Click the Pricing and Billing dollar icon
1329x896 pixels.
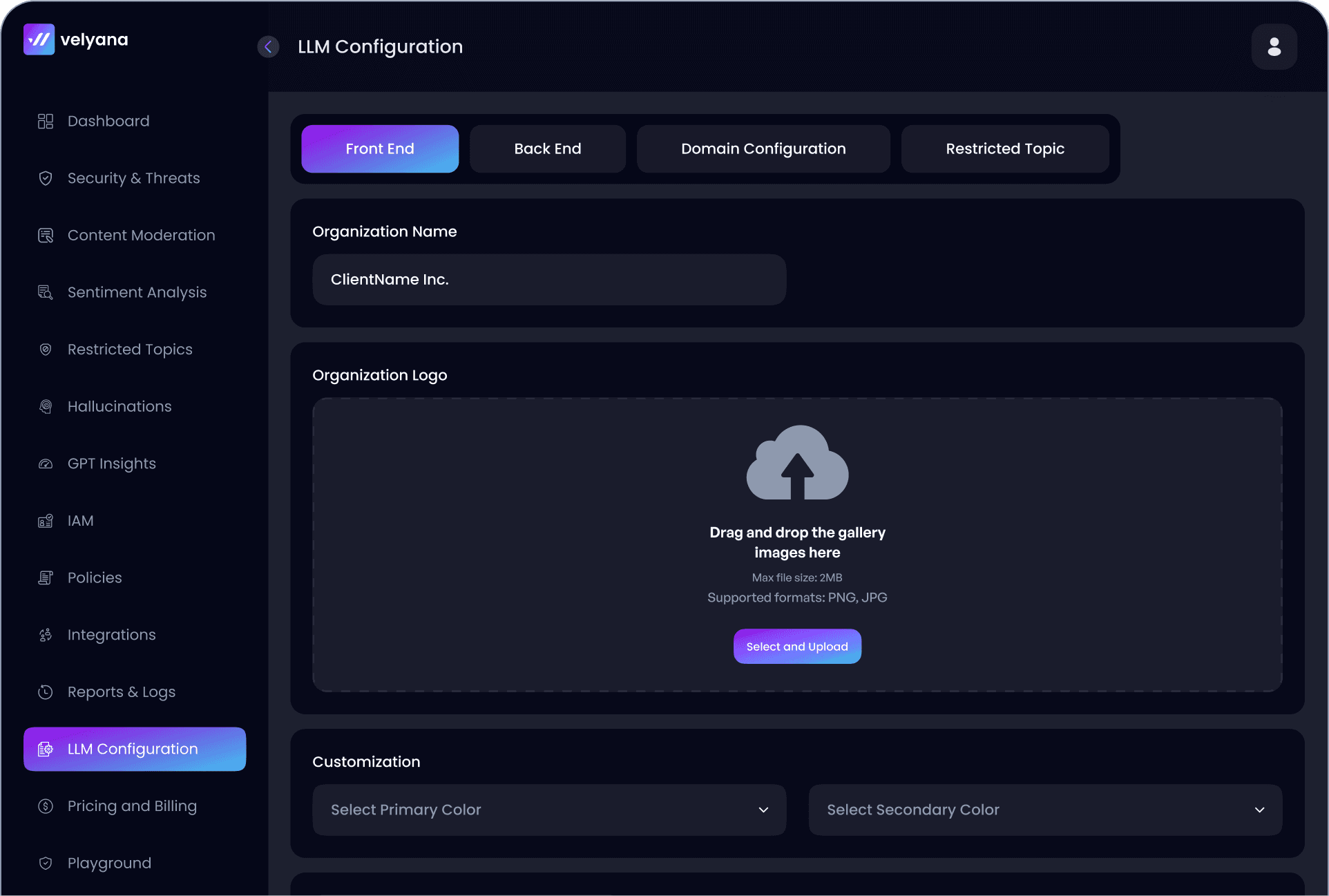pos(46,806)
